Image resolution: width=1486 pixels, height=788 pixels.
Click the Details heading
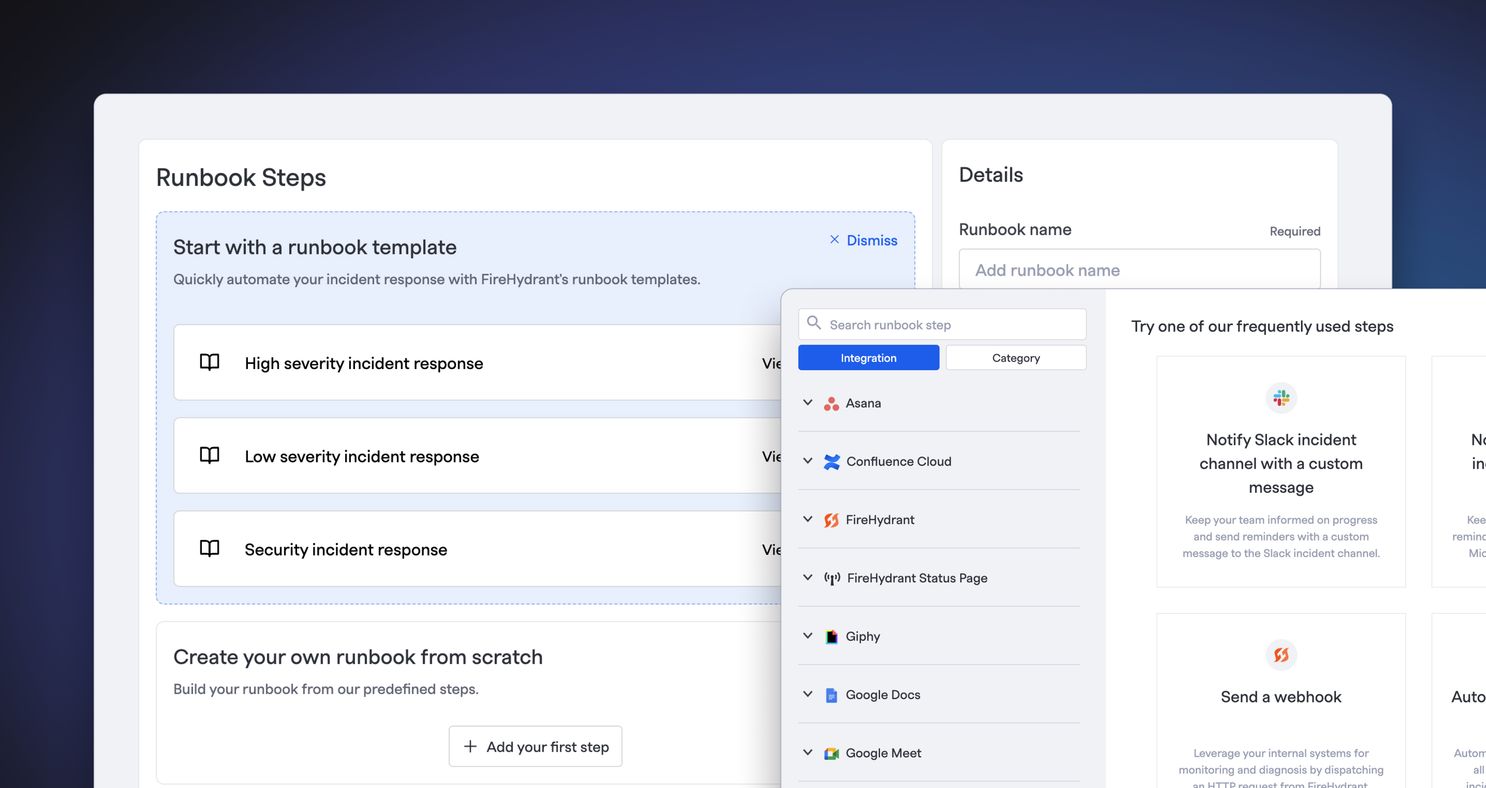pyautogui.click(x=991, y=174)
